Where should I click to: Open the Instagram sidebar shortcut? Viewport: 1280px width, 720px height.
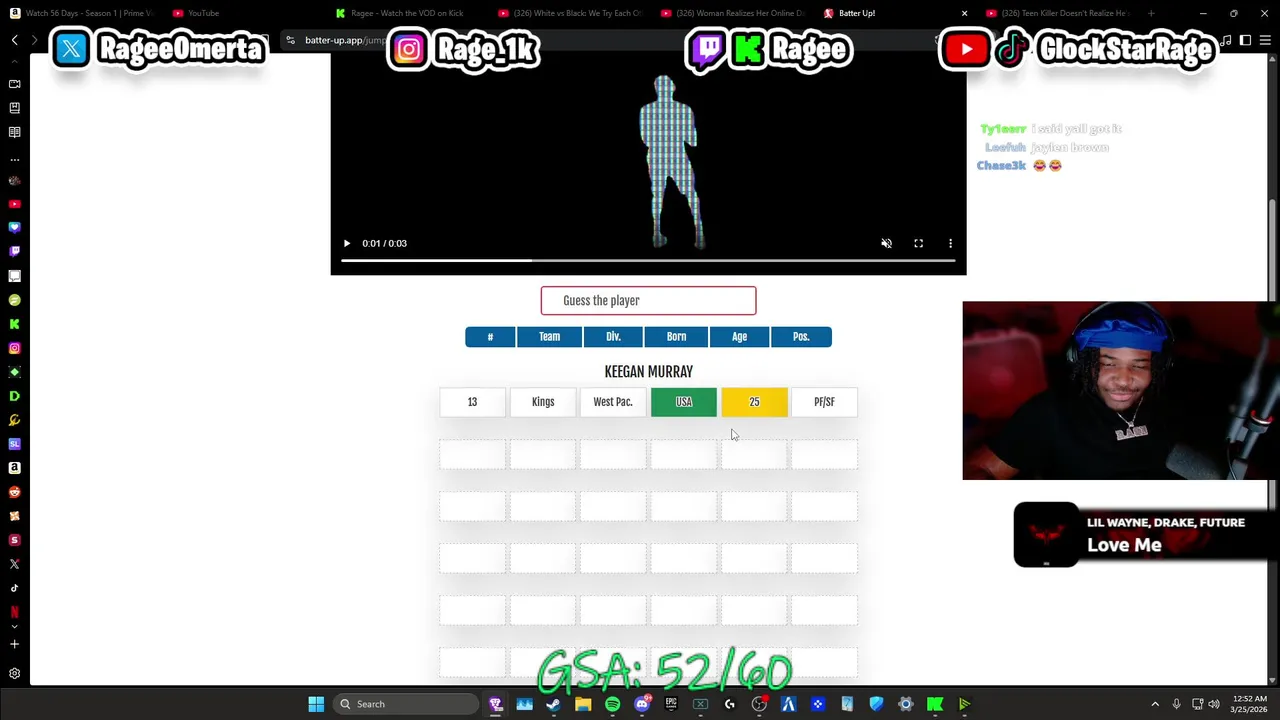(14, 348)
